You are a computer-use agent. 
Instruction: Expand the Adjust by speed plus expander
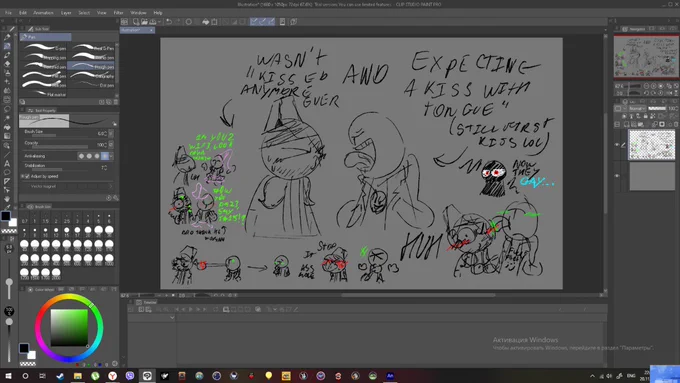tap(22, 177)
